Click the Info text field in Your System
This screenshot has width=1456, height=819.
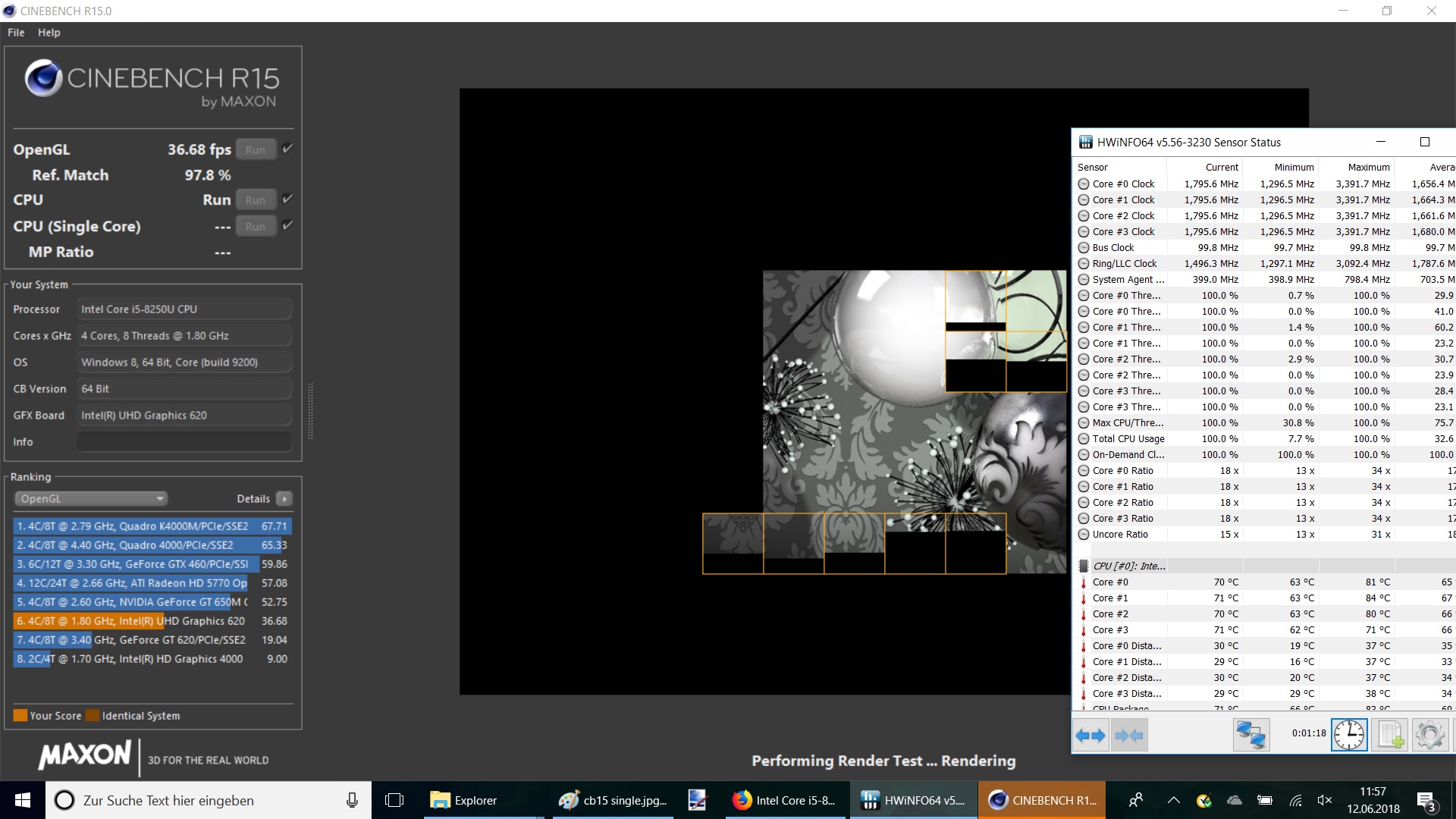(x=184, y=441)
